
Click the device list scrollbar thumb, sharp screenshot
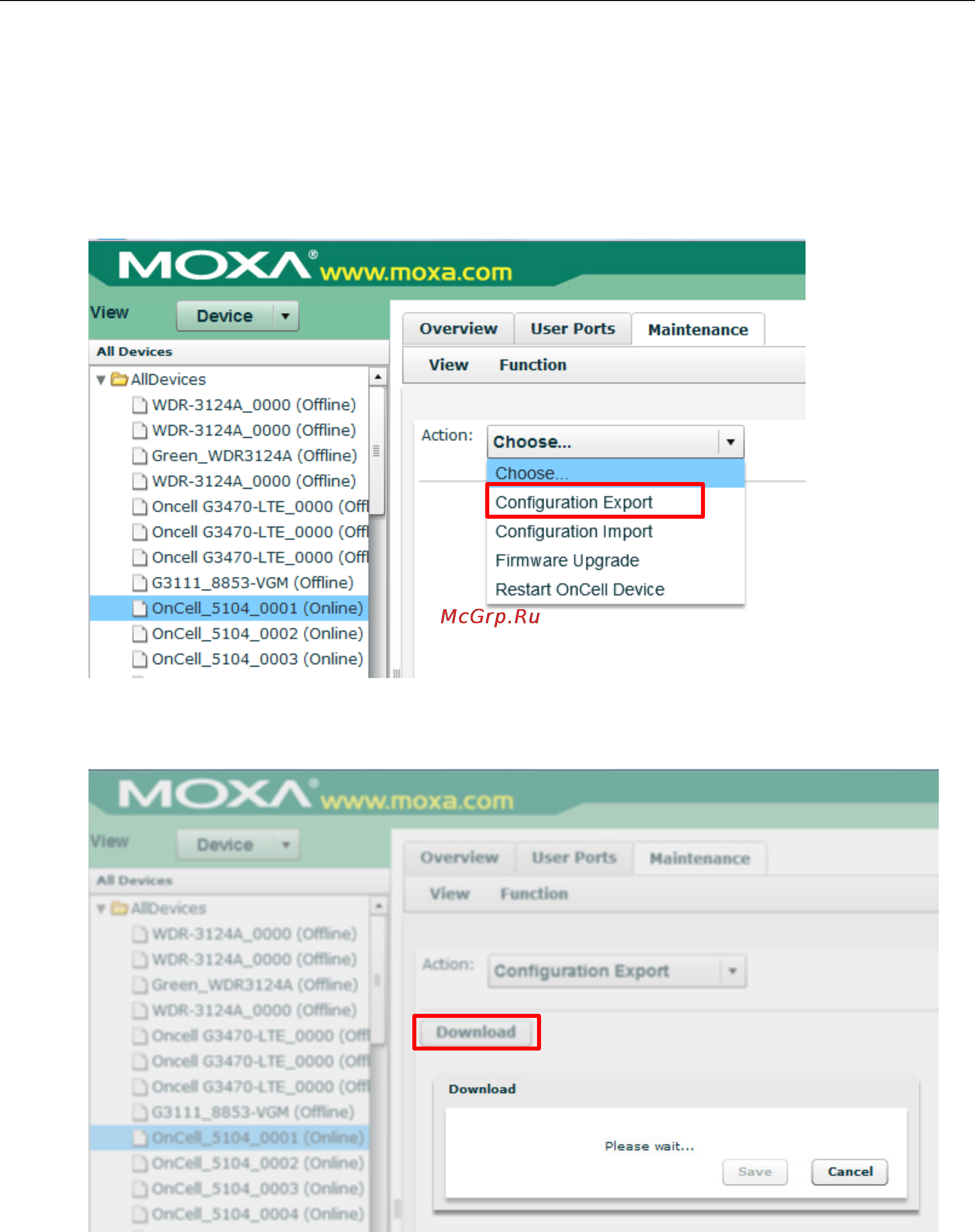(377, 451)
